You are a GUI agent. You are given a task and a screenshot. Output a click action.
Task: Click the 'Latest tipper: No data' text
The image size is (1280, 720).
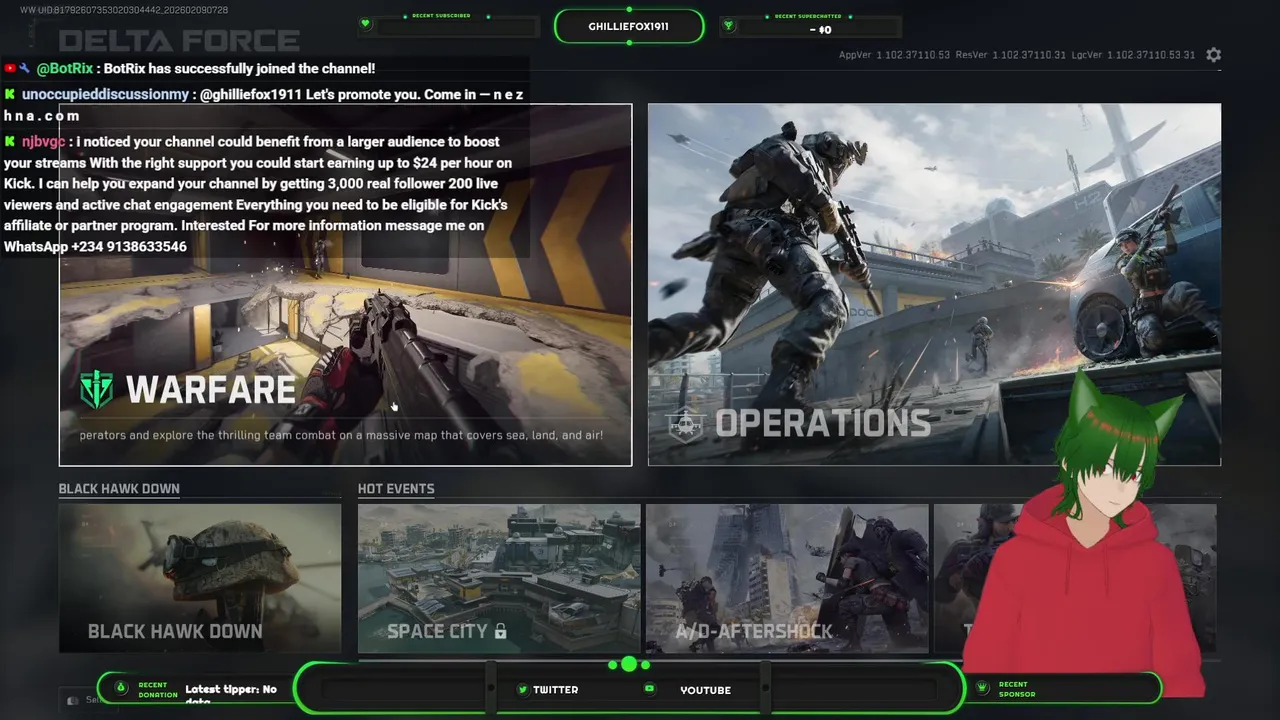231,694
